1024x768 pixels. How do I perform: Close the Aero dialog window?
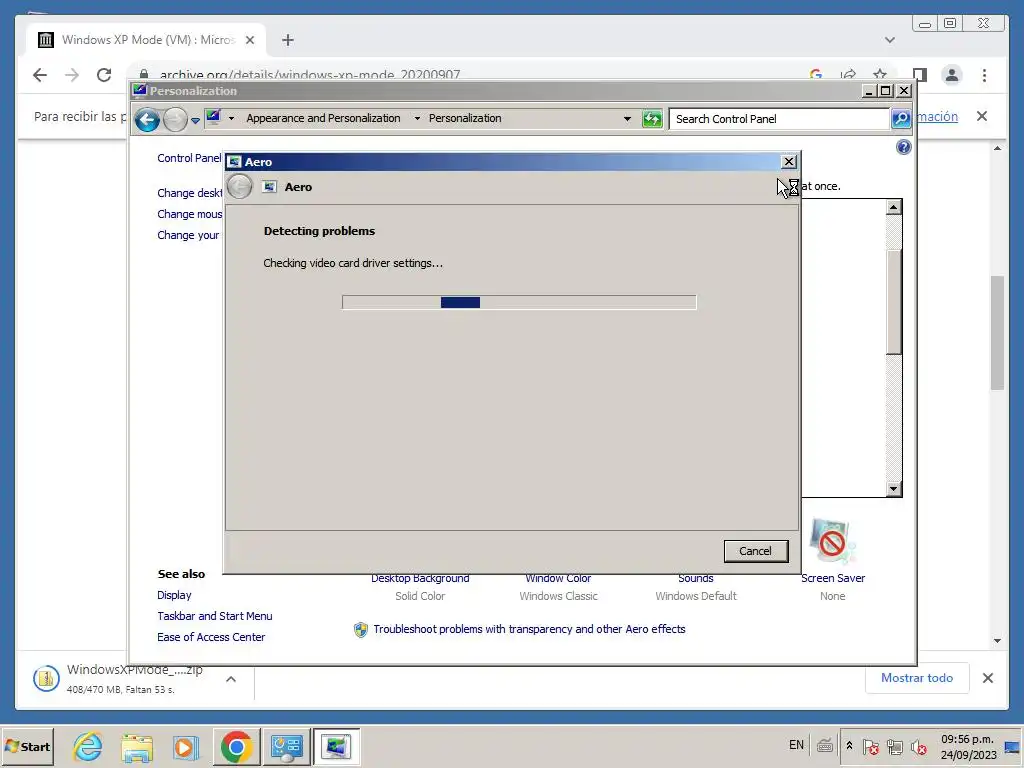coord(789,161)
